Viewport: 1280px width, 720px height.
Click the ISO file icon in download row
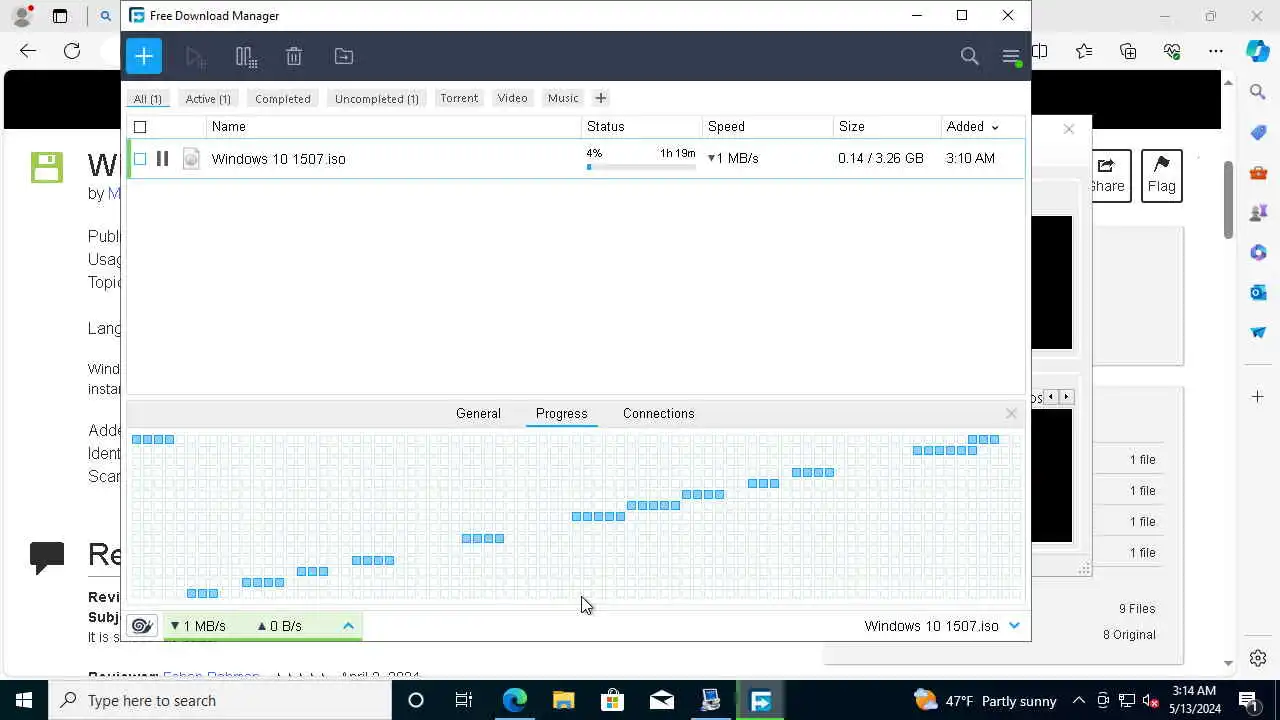click(x=191, y=158)
